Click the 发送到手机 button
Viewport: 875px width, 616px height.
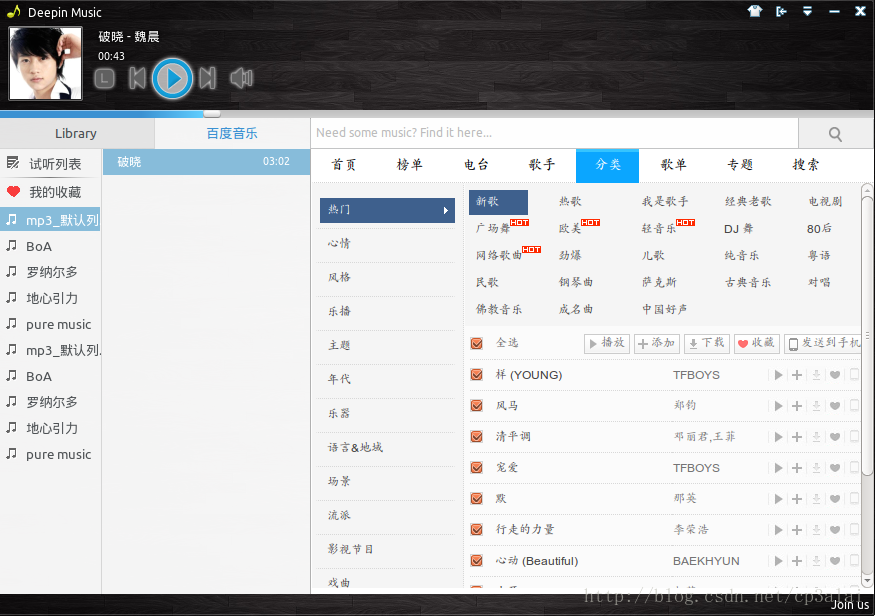[x=823, y=343]
